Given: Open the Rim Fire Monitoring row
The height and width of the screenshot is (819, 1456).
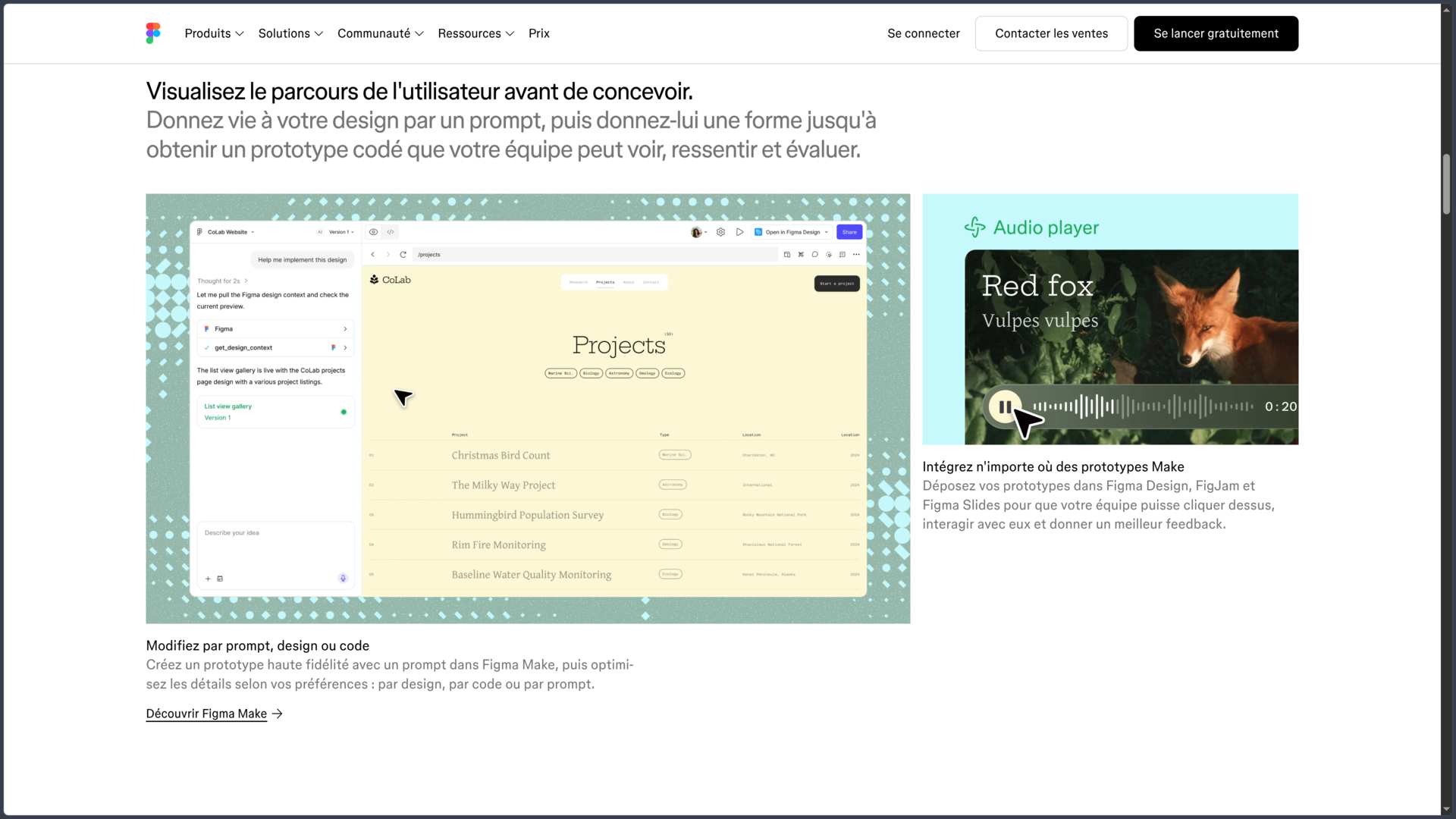Looking at the screenshot, I should click(614, 544).
